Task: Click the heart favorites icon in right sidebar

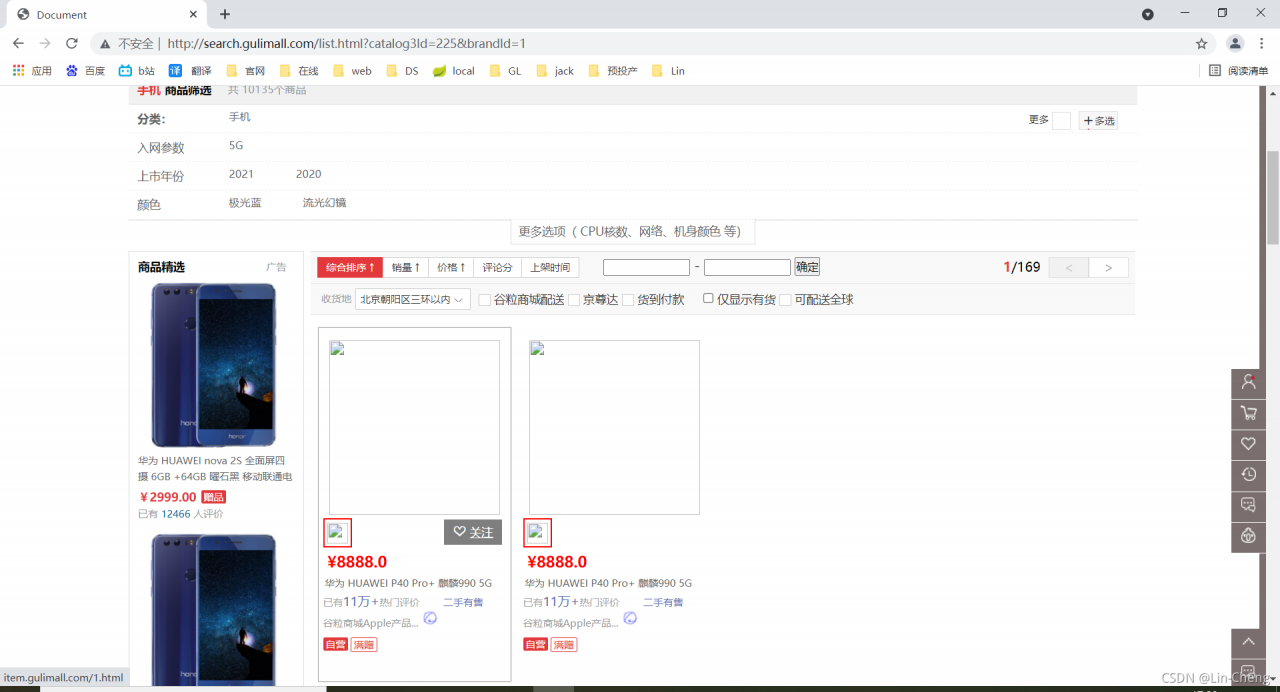Action: pos(1248,444)
